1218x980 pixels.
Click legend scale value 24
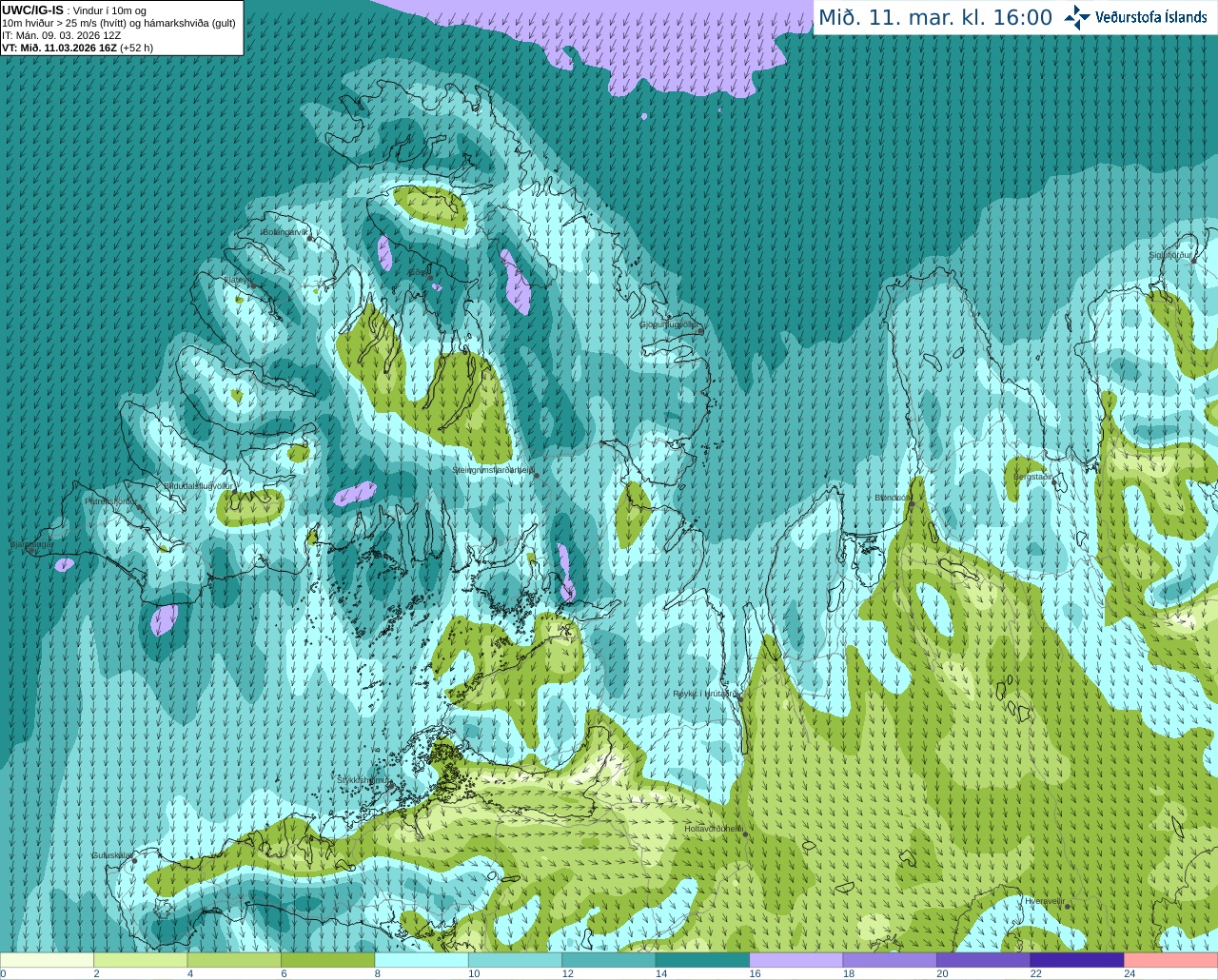pyautogui.click(x=1130, y=973)
